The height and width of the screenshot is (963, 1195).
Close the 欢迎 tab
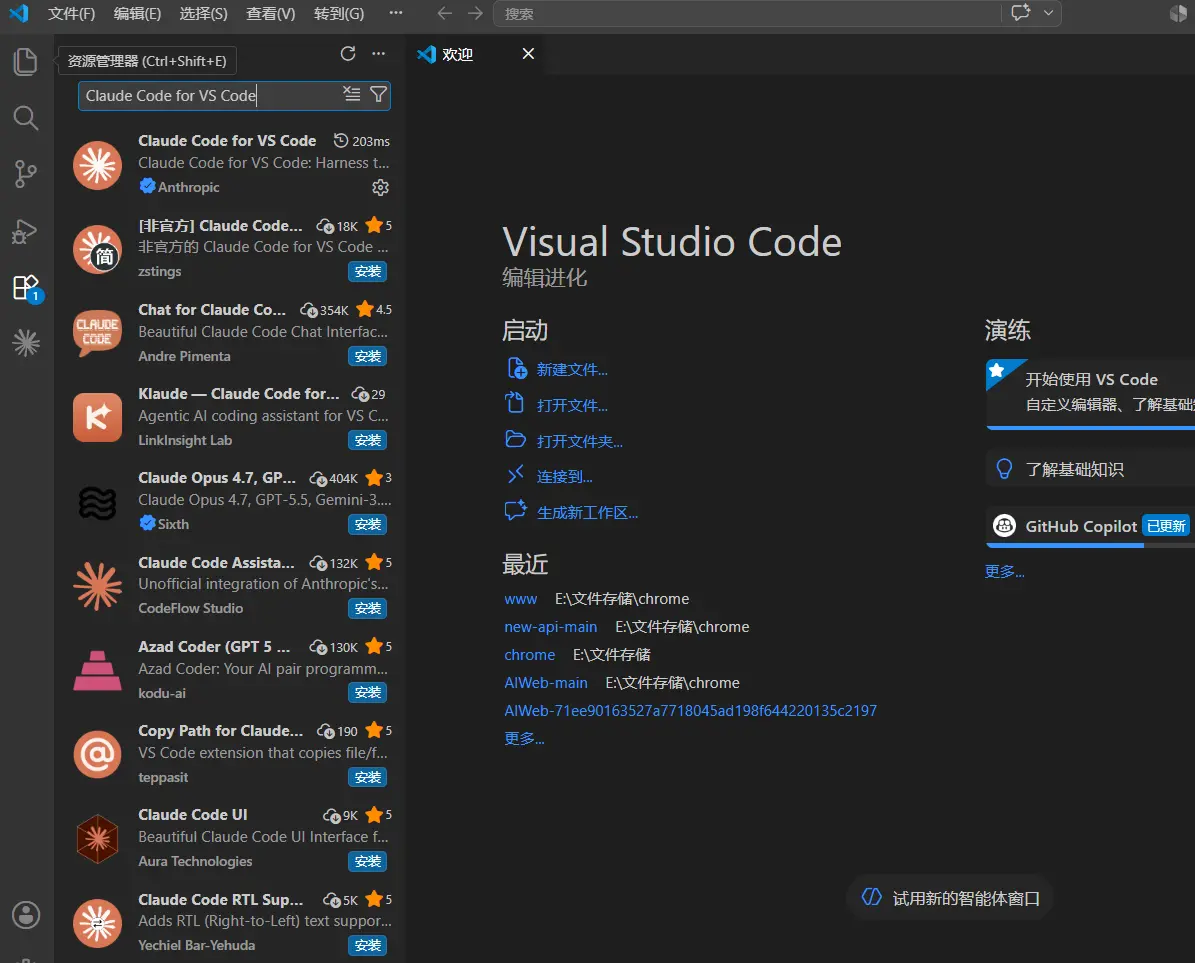[x=528, y=53]
